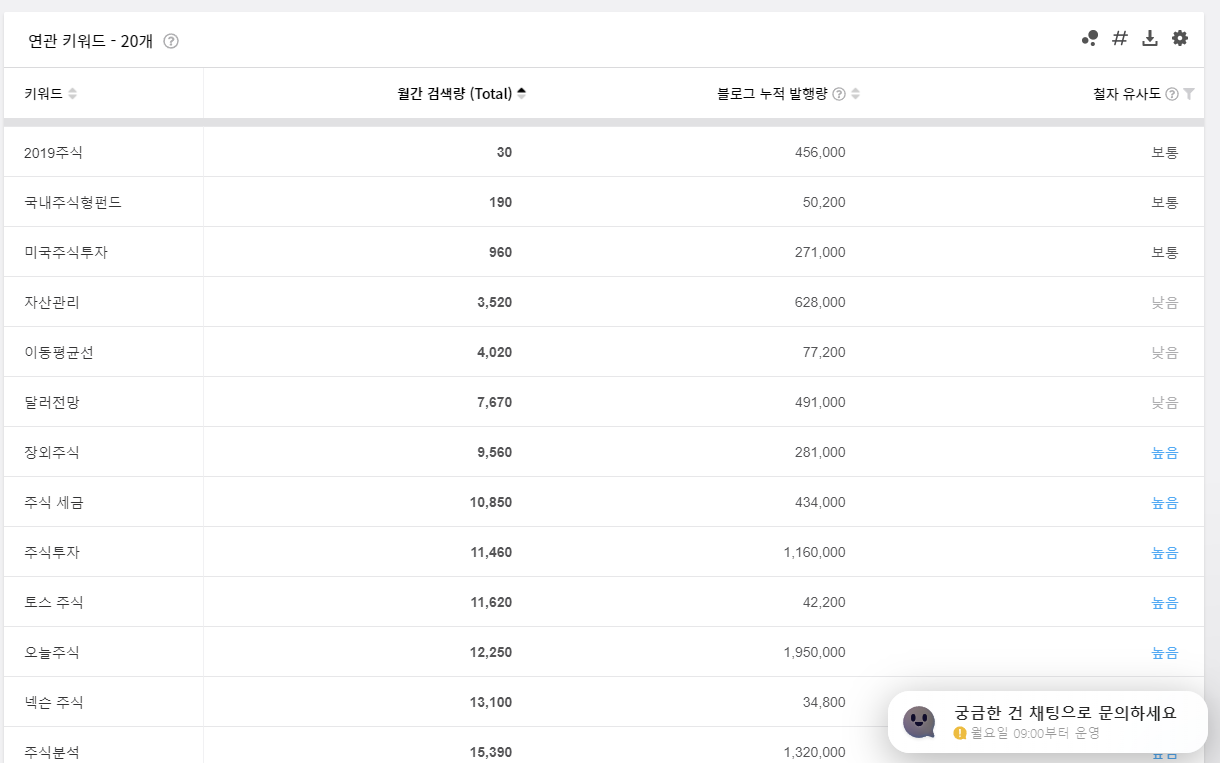Click the help icon beside 블로그 누적 발행량
Screen dimensions: 1220x763
[x=838, y=93]
